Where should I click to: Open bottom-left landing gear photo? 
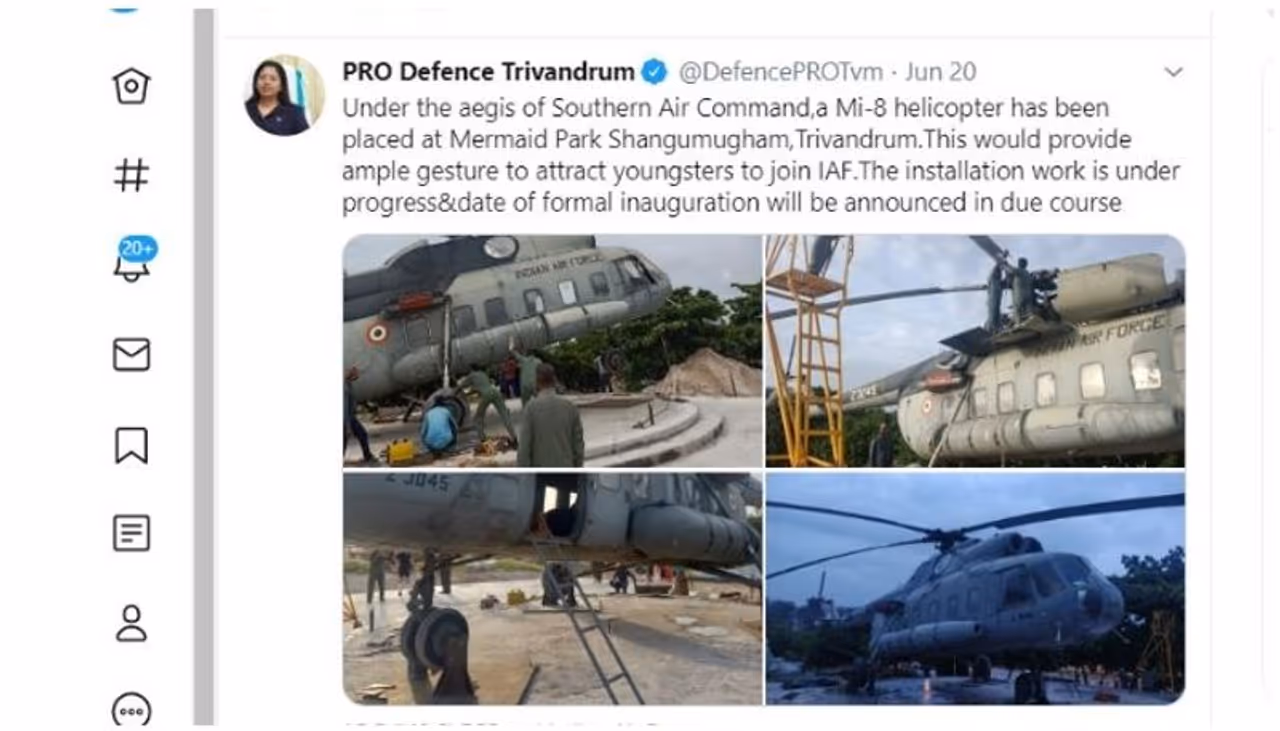[552, 588]
